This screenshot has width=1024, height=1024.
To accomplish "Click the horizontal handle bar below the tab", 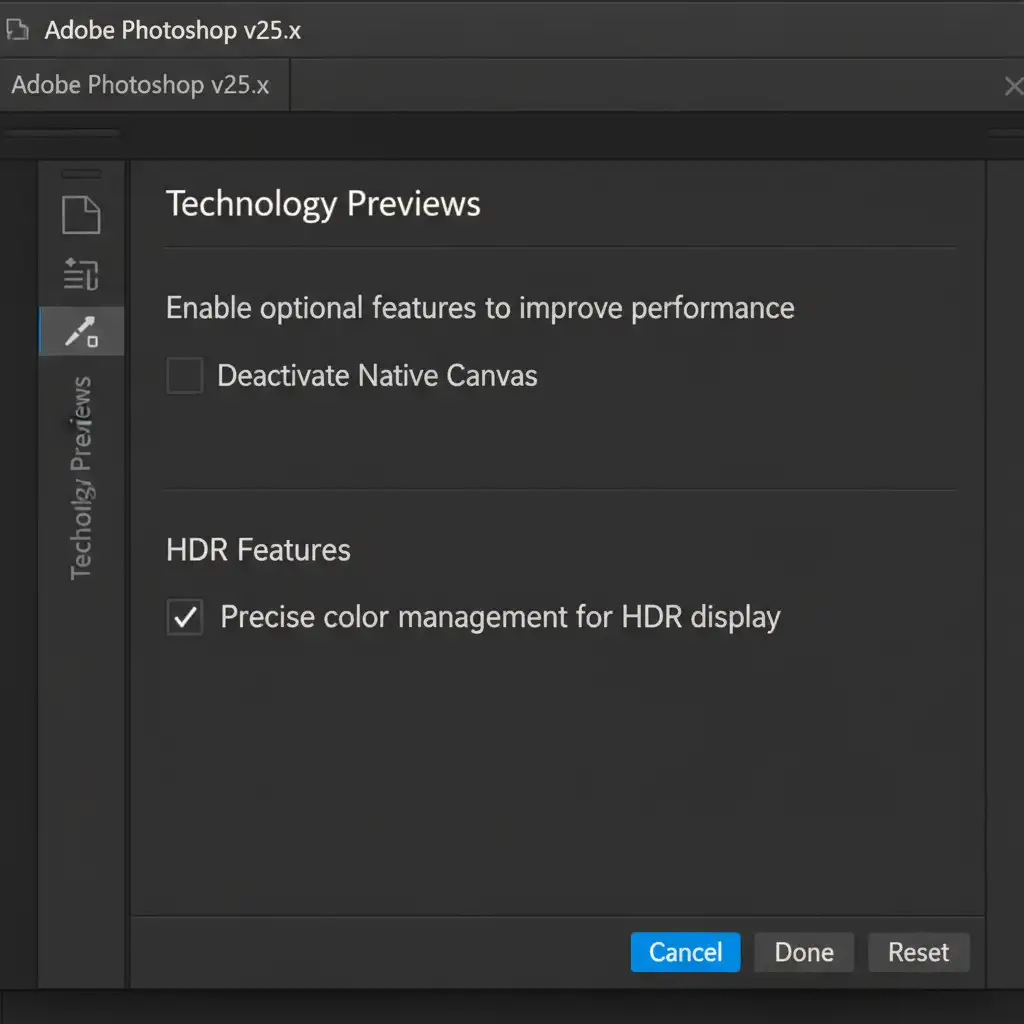I will (x=62, y=133).
